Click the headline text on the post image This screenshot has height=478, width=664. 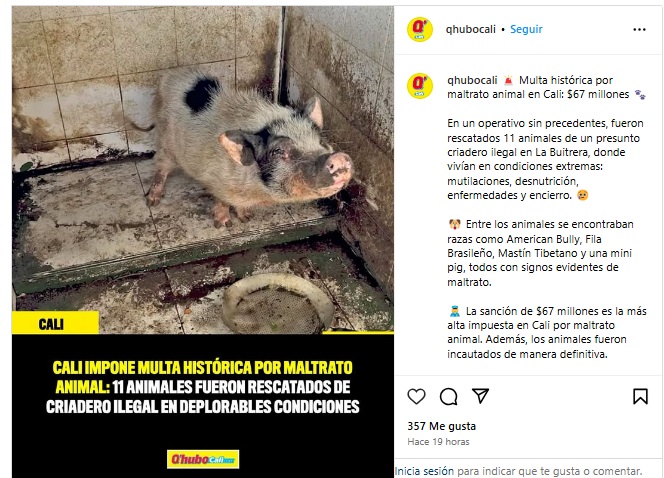tap(203, 387)
